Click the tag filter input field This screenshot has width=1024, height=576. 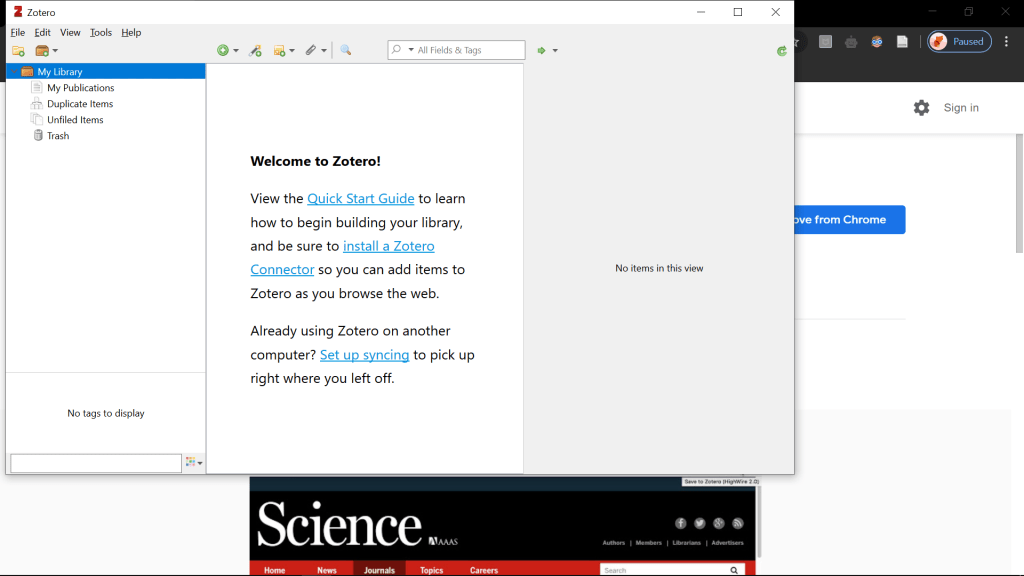pyautogui.click(x=95, y=463)
